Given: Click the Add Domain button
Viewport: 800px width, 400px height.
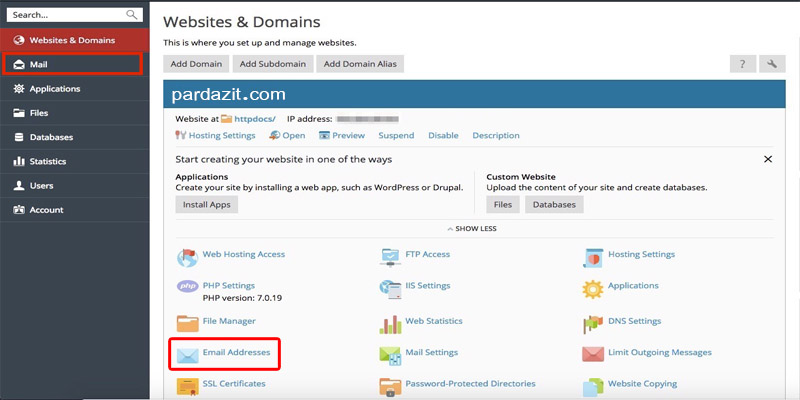Looking at the screenshot, I should coord(196,64).
